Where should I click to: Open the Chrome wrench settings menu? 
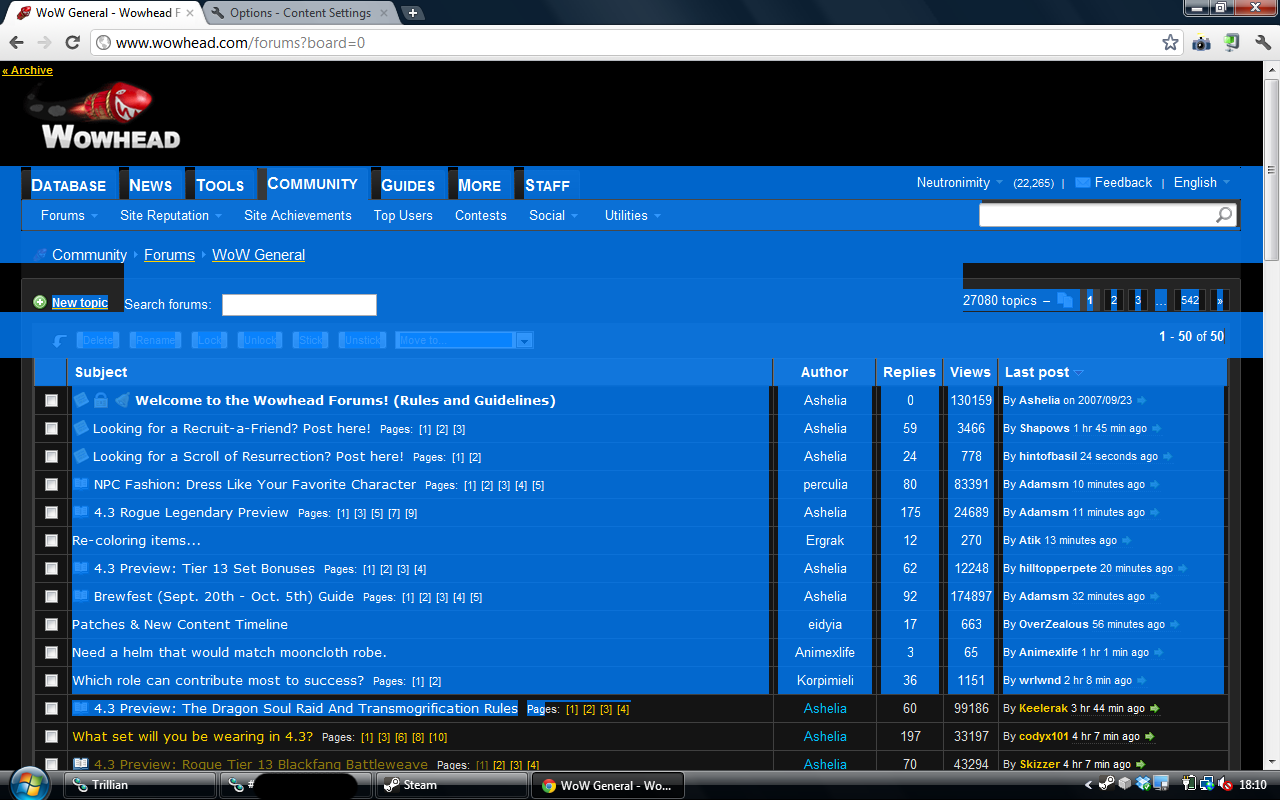click(x=1263, y=43)
